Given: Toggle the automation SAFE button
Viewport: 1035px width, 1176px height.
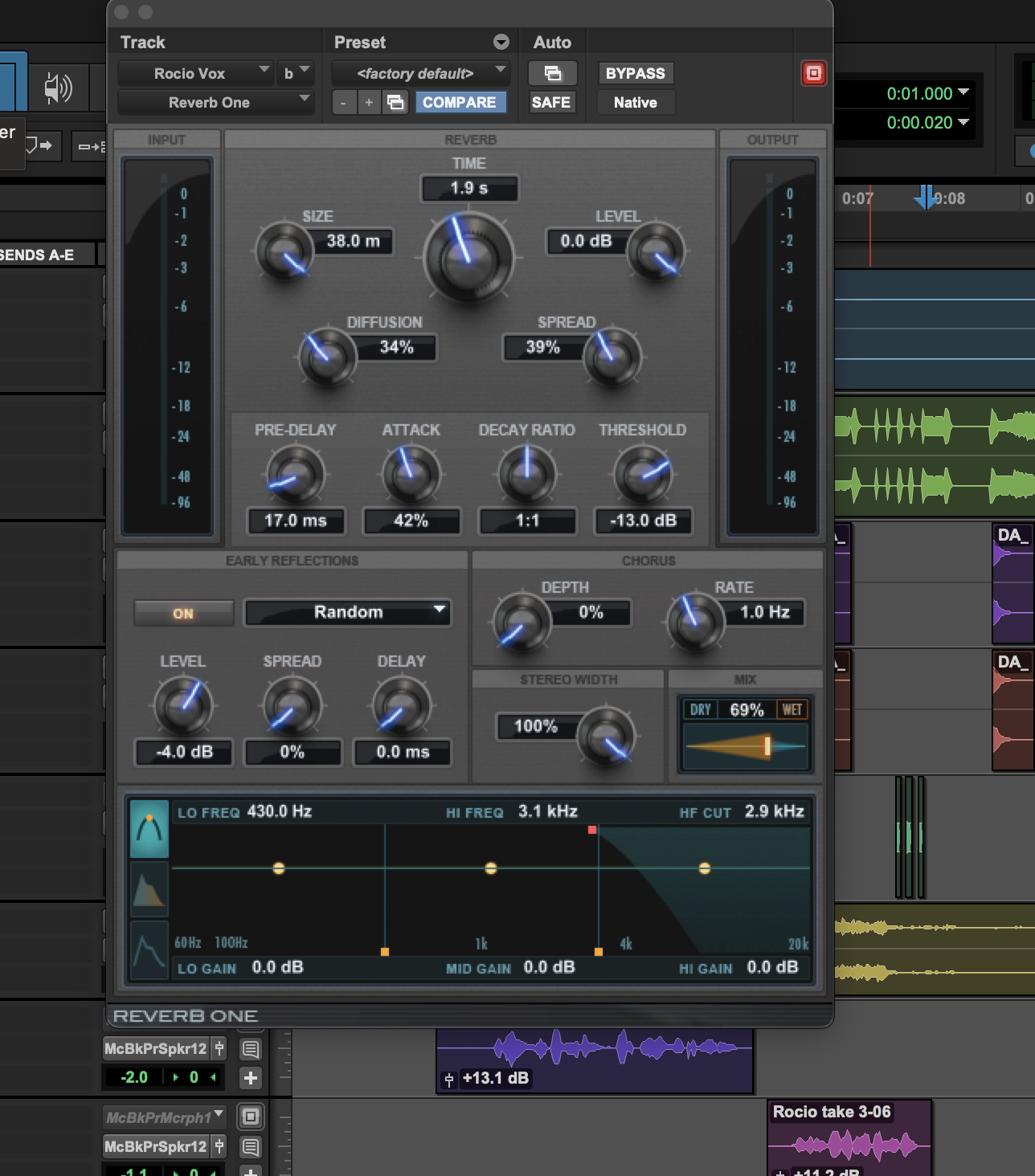Looking at the screenshot, I should (x=551, y=102).
